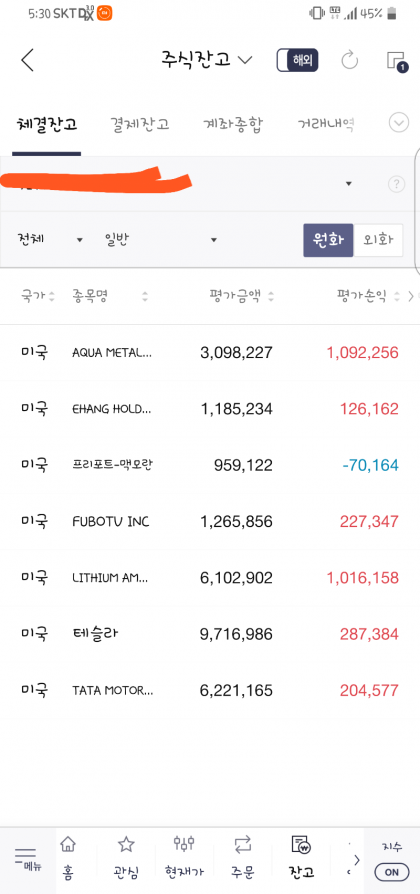Select 외화 currency option

(378, 240)
